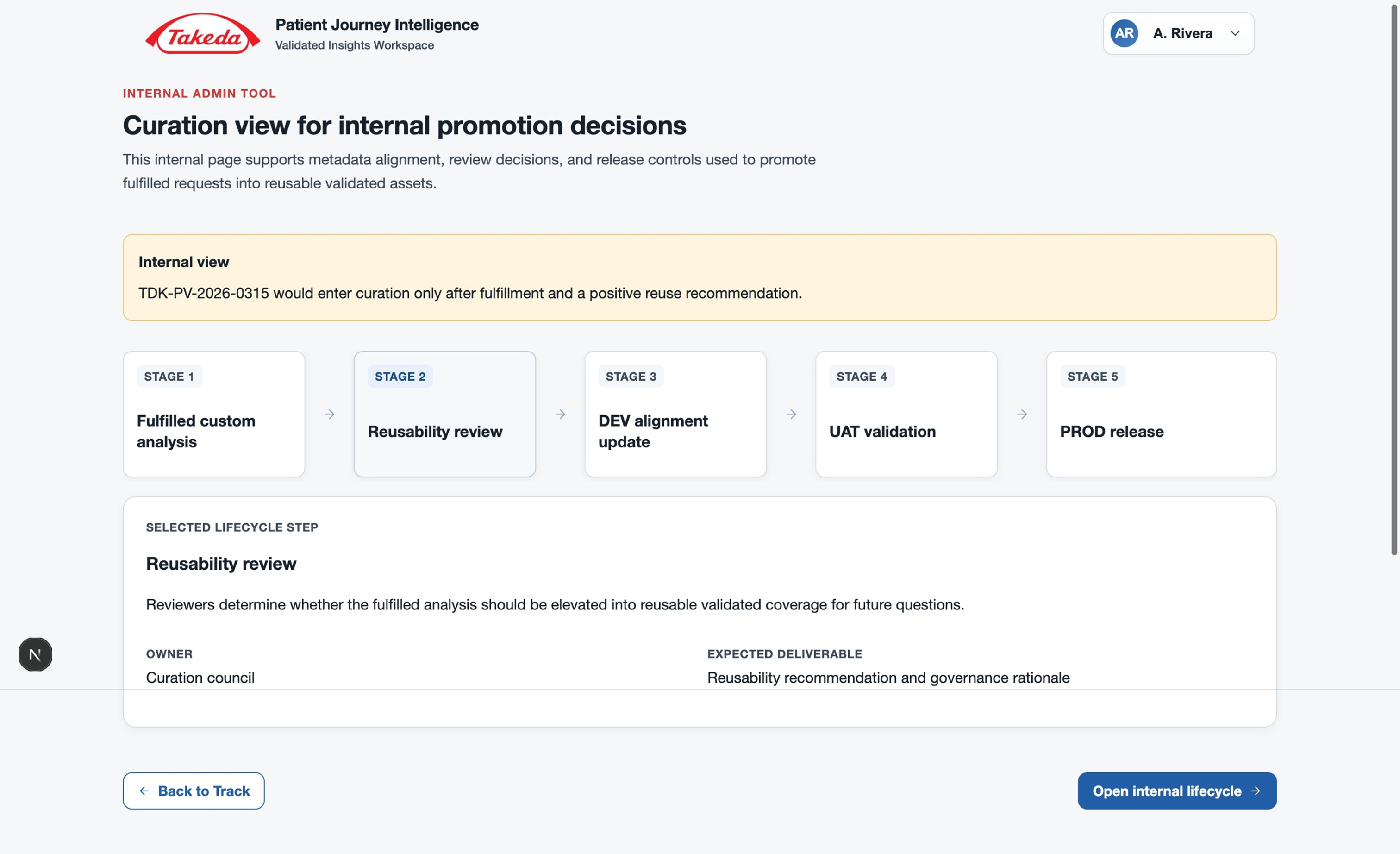Click the Internal view notice heading

pyautogui.click(x=183, y=262)
